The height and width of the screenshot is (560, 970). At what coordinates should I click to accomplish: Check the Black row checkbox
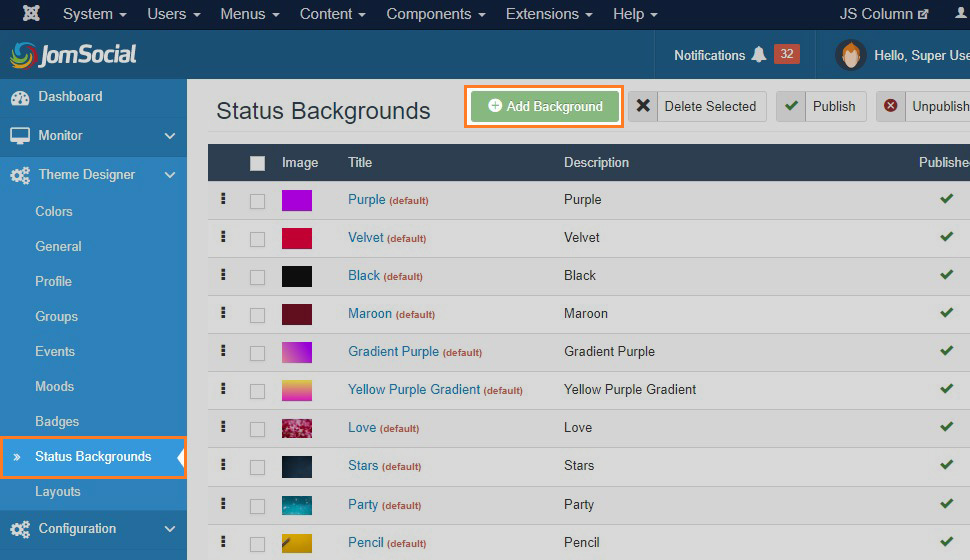(257, 277)
